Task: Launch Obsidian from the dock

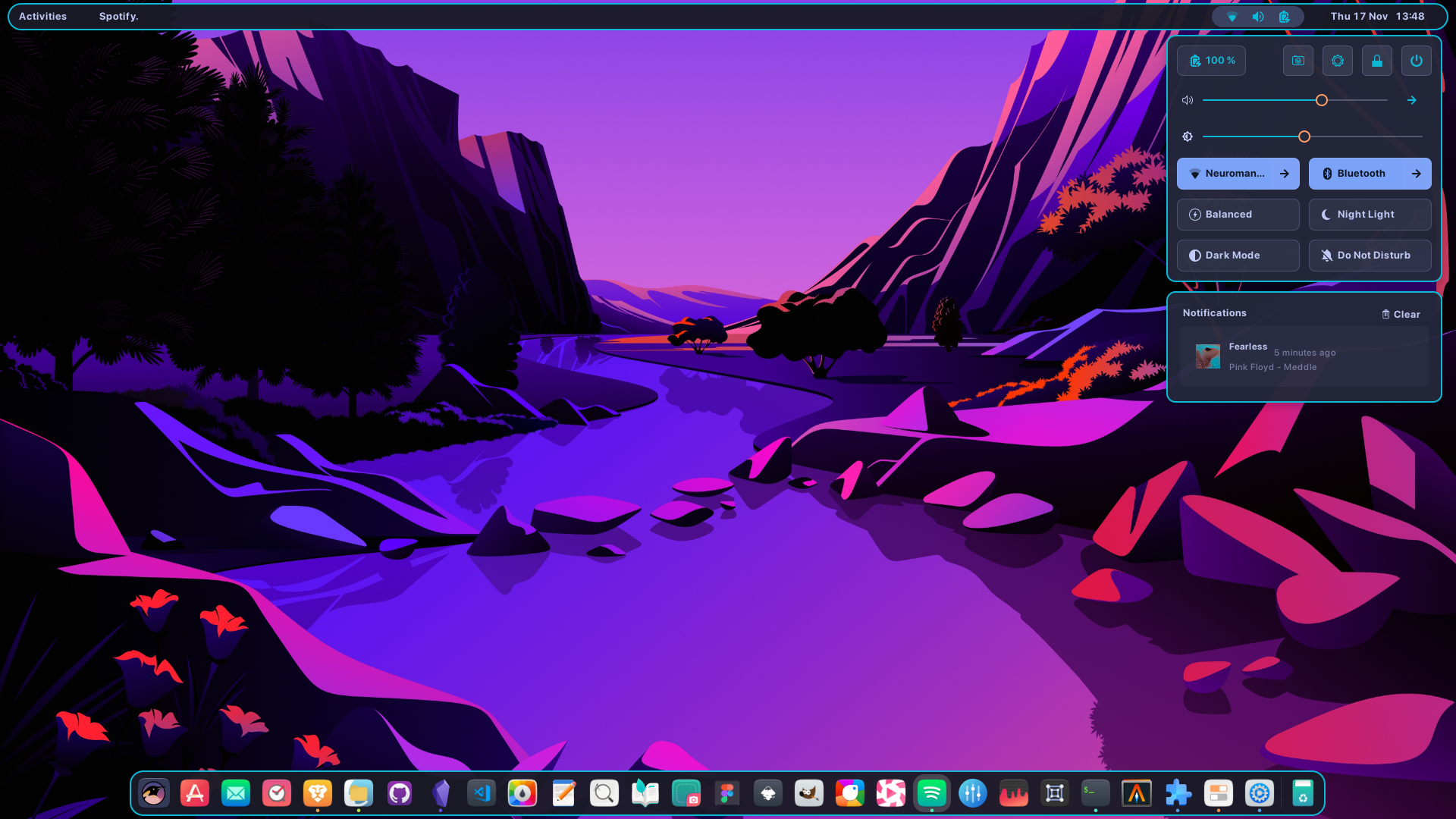Action: tap(441, 793)
